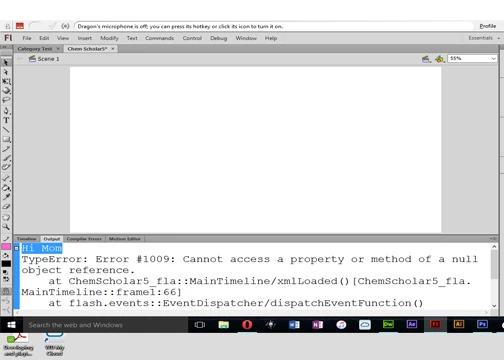Click the black fill color swatch

point(6,264)
